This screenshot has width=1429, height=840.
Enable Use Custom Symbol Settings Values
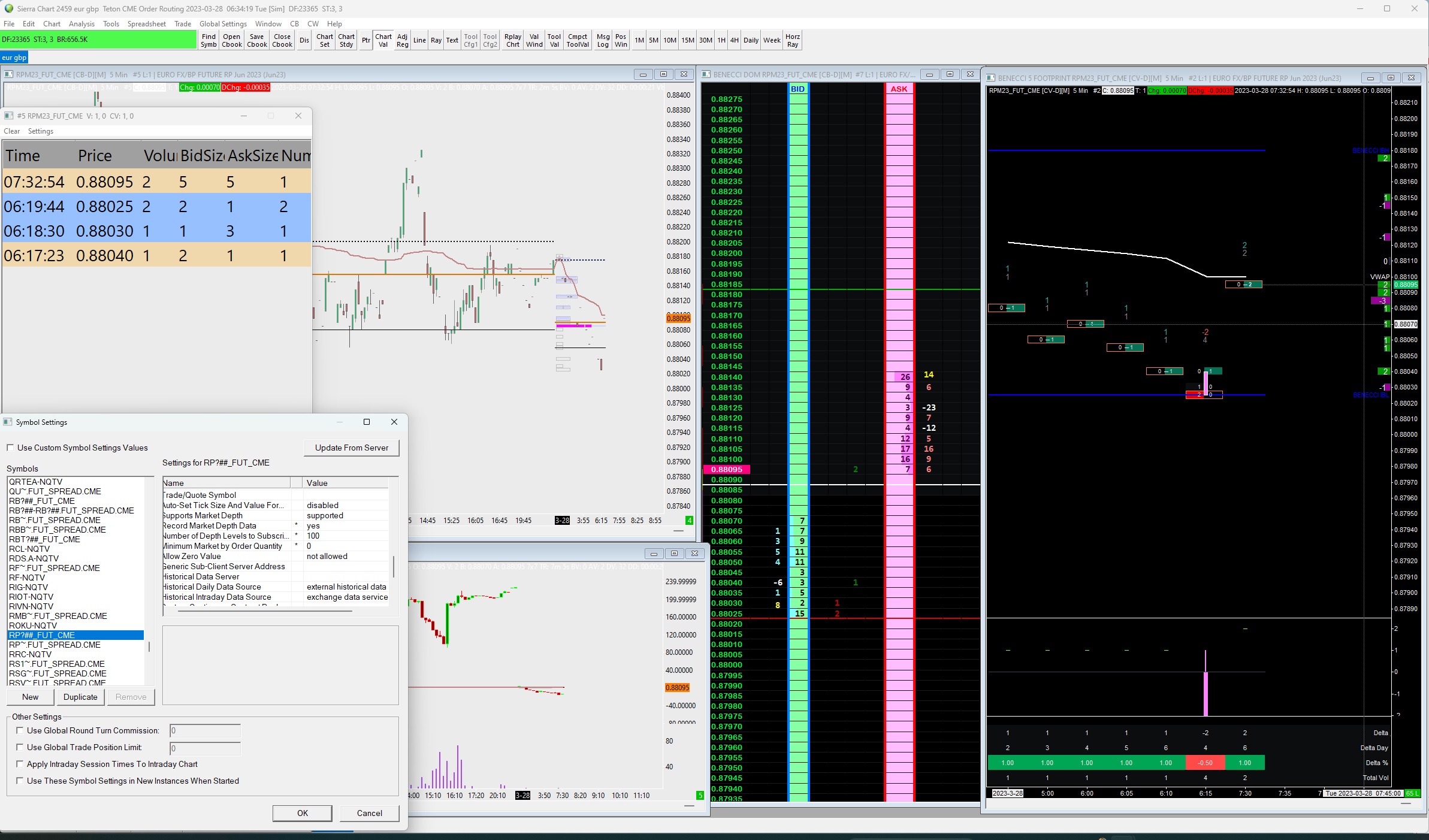[x=10, y=448]
